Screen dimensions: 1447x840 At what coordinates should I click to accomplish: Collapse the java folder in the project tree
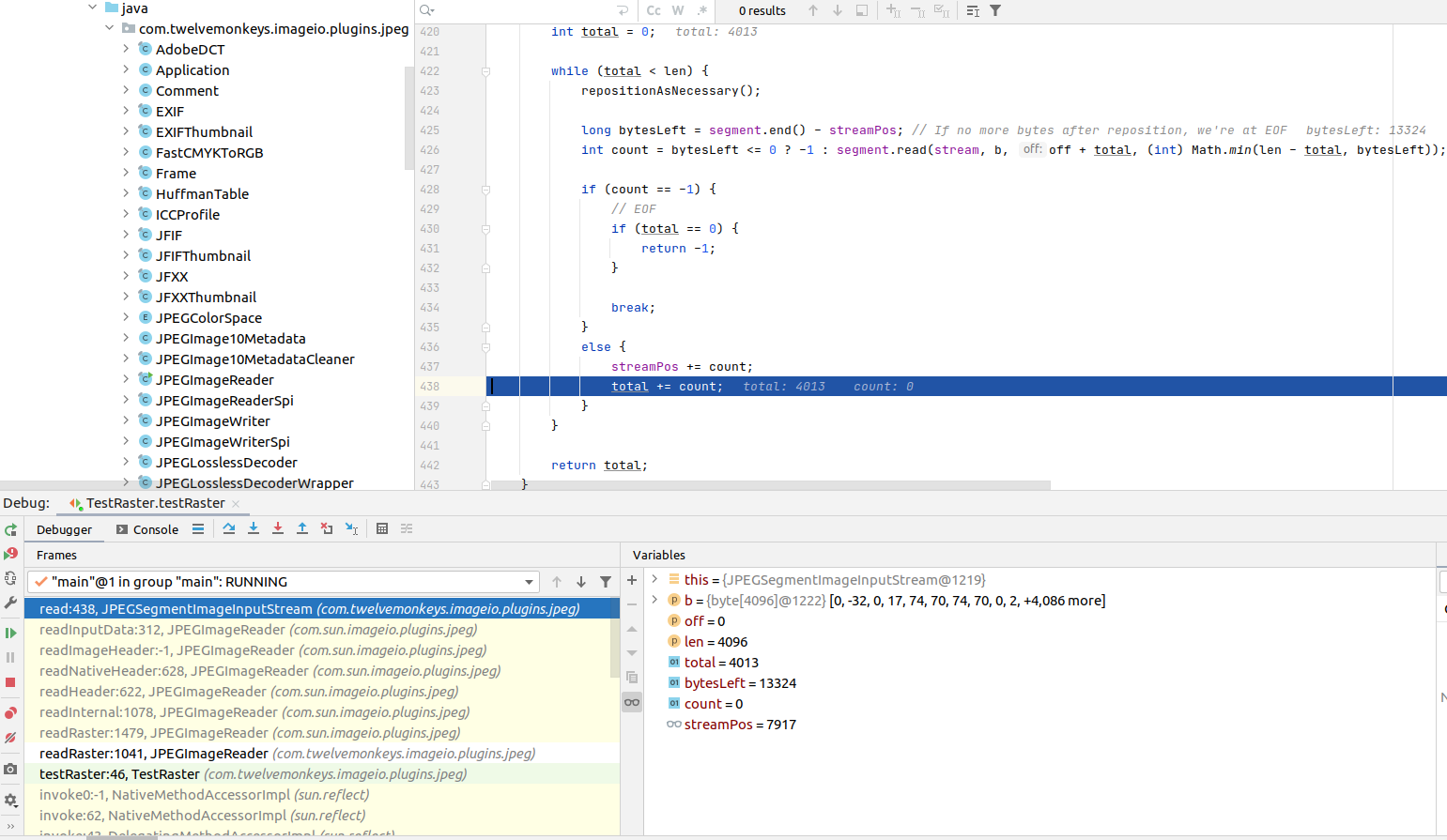tap(91, 7)
